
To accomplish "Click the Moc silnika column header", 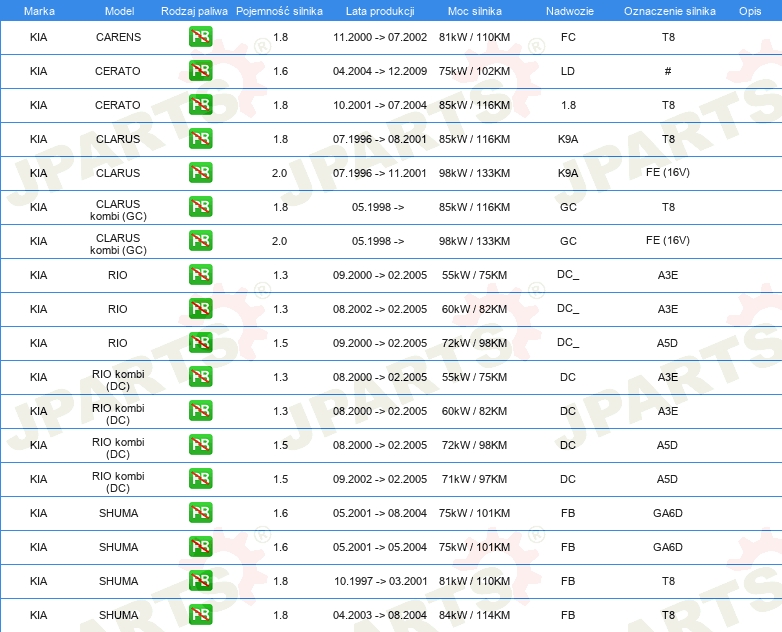I will (x=475, y=11).
